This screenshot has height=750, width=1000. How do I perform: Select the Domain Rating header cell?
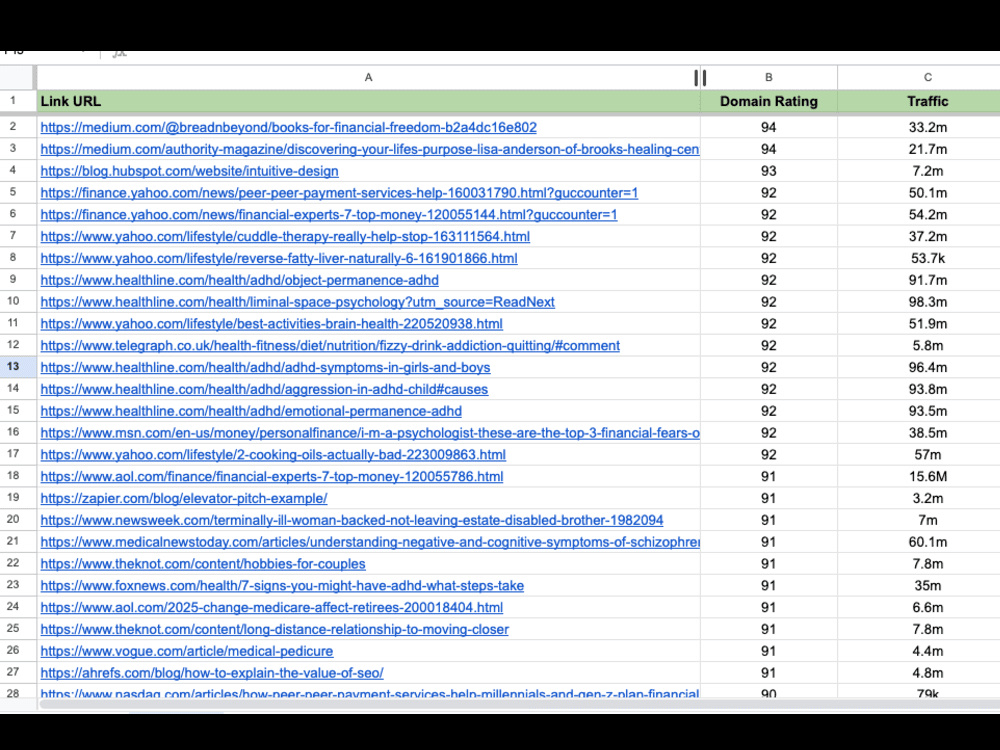coord(768,101)
